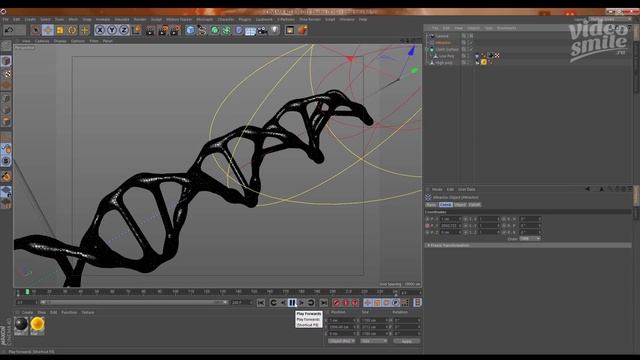Toggle X axis lock
Screen dimensions: 640x360
coord(100,30)
